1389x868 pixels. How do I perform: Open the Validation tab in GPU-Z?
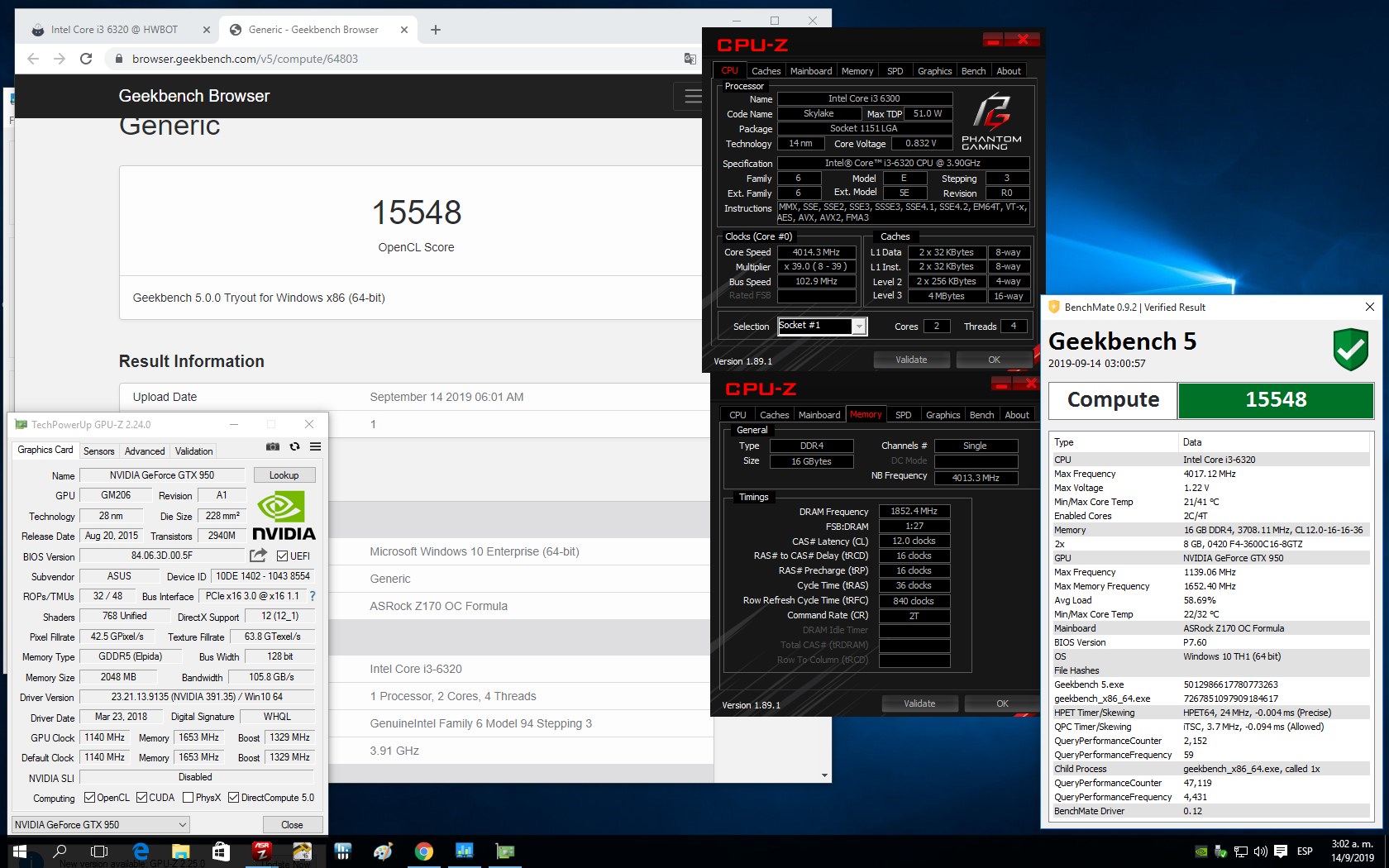(x=193, y=451)
